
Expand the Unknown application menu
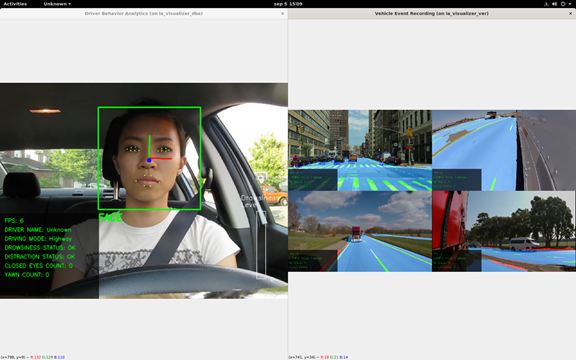[57, 4]
